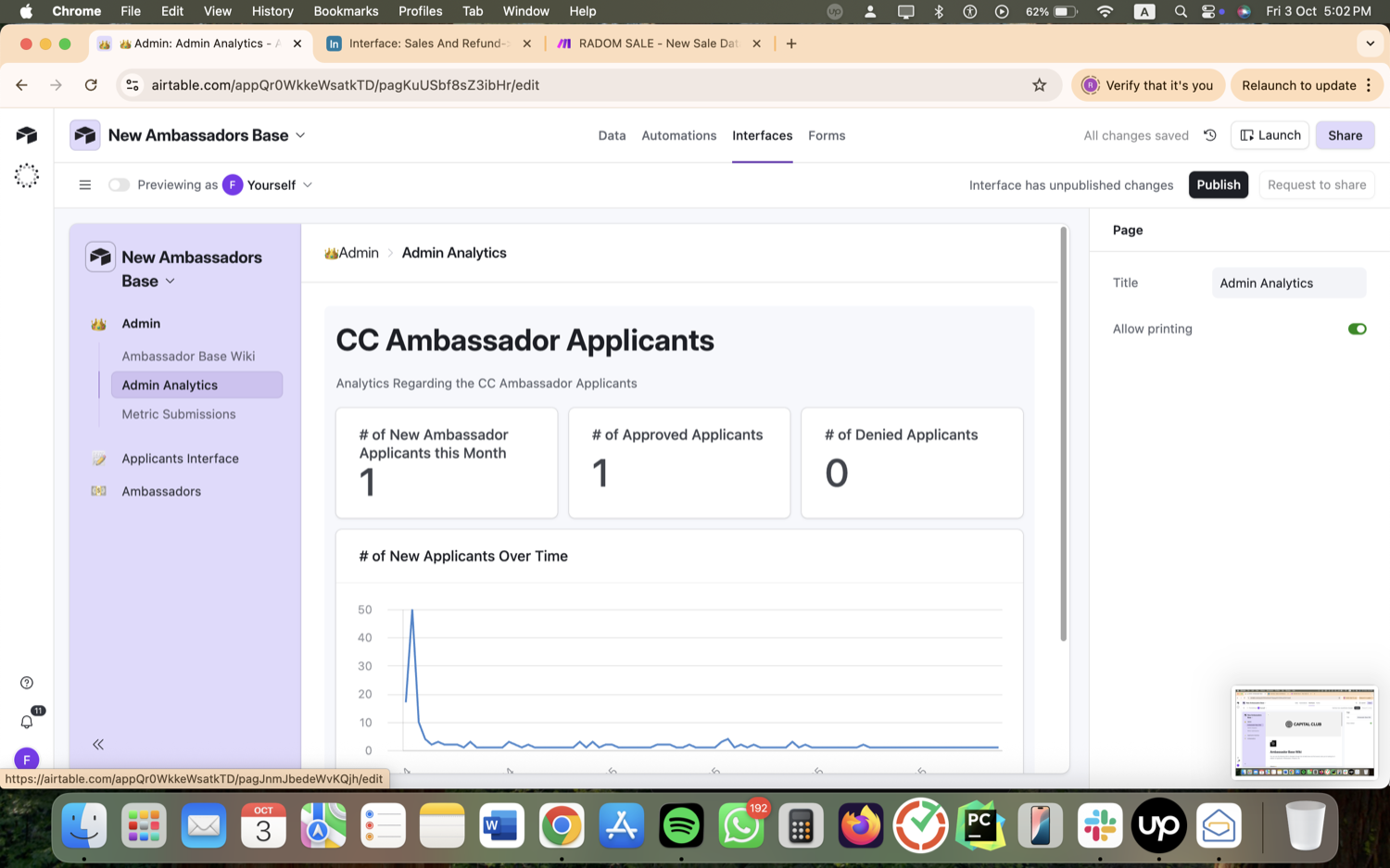Close the Interface: Sales And Refund tab
Screen dimensions: 1390x868
(x=527, y=44)
